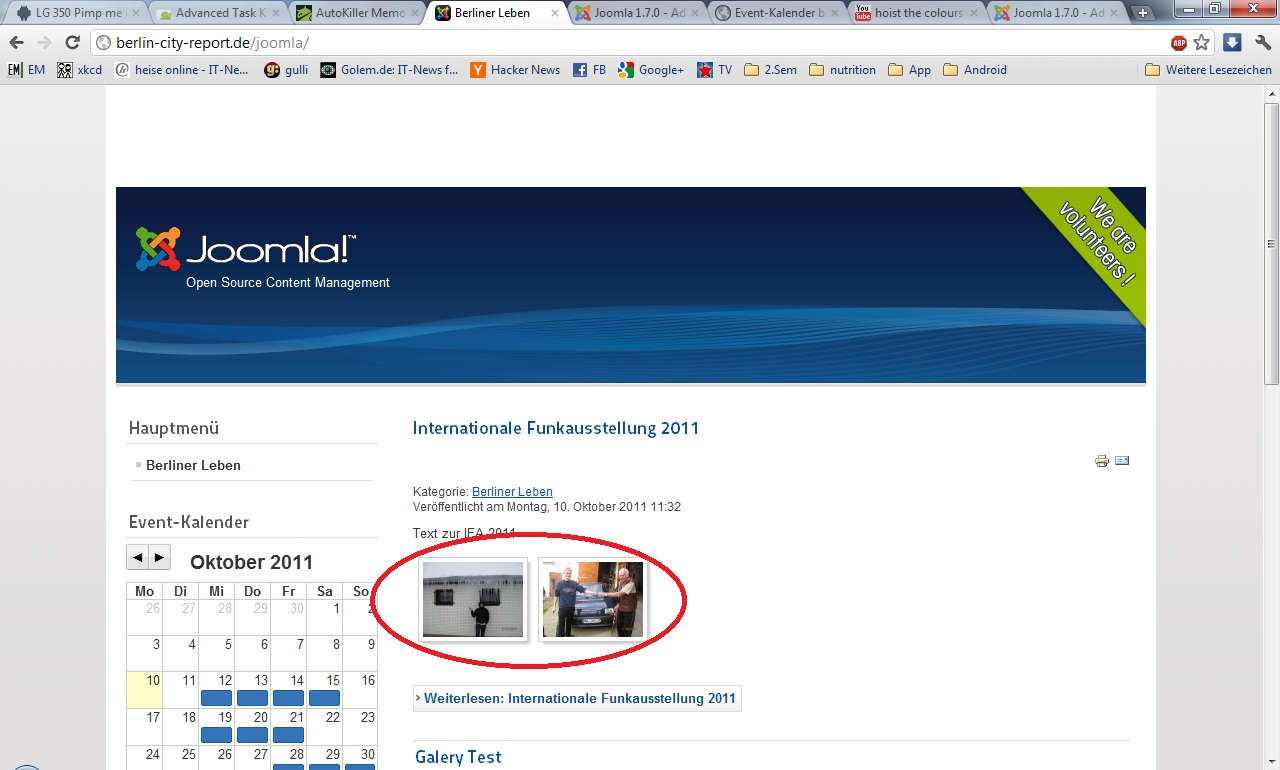
Task: Open the thumbnail of two men with car
Action: click(x=593, y=599)
